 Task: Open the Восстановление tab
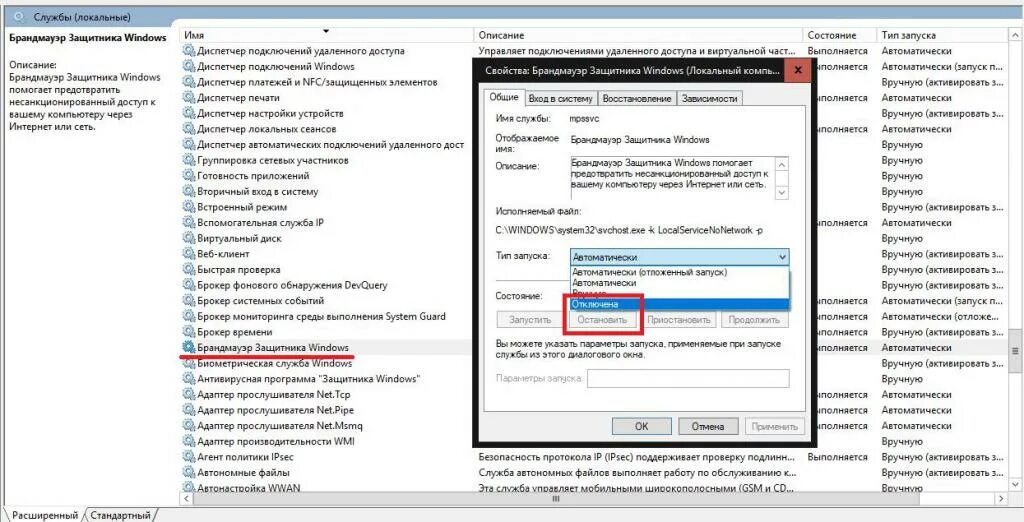[637, 99]
